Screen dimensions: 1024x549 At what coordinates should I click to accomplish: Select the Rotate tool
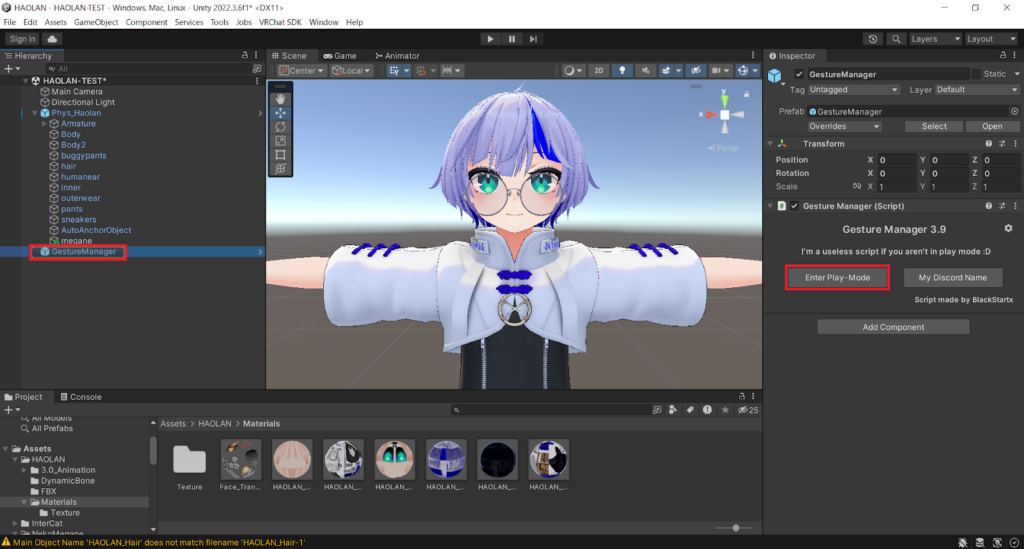(280, 127)
